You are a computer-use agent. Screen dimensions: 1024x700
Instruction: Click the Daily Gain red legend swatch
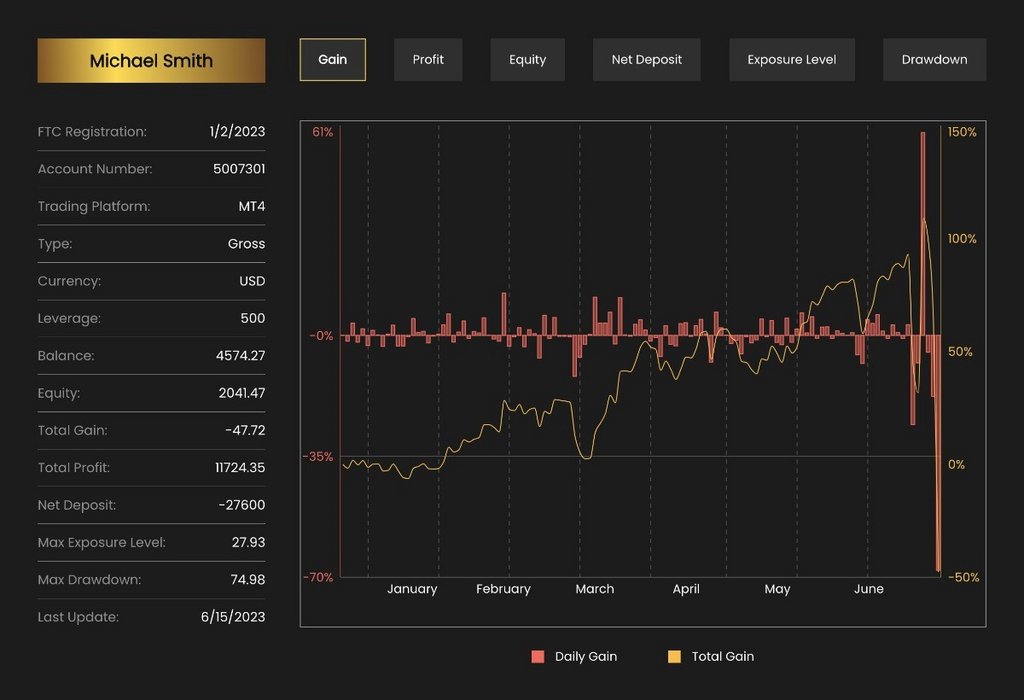tap(538, 656)
